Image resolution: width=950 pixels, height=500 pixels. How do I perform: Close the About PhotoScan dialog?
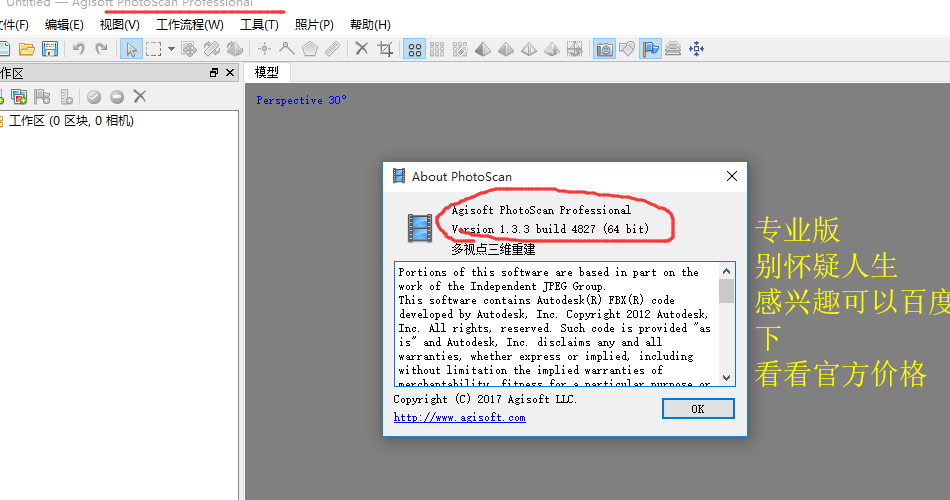(732, 176)
